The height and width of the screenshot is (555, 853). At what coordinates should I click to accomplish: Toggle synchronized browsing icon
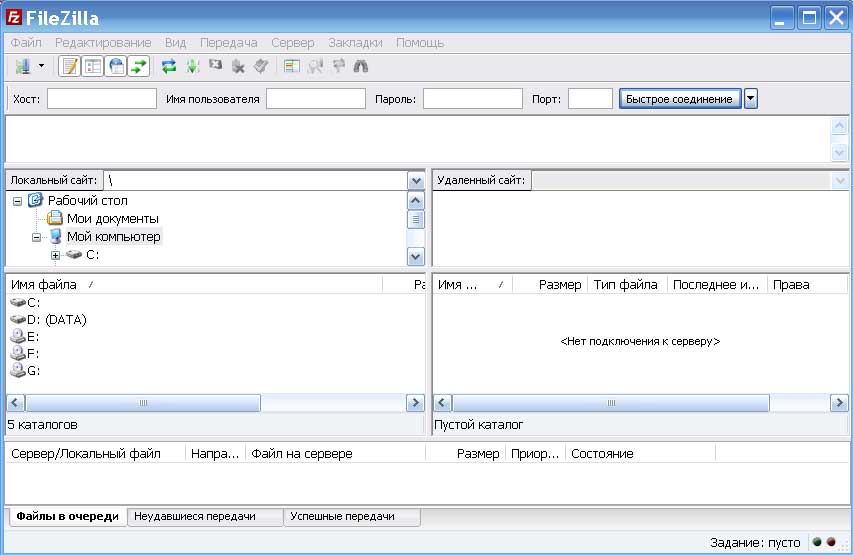338,66
